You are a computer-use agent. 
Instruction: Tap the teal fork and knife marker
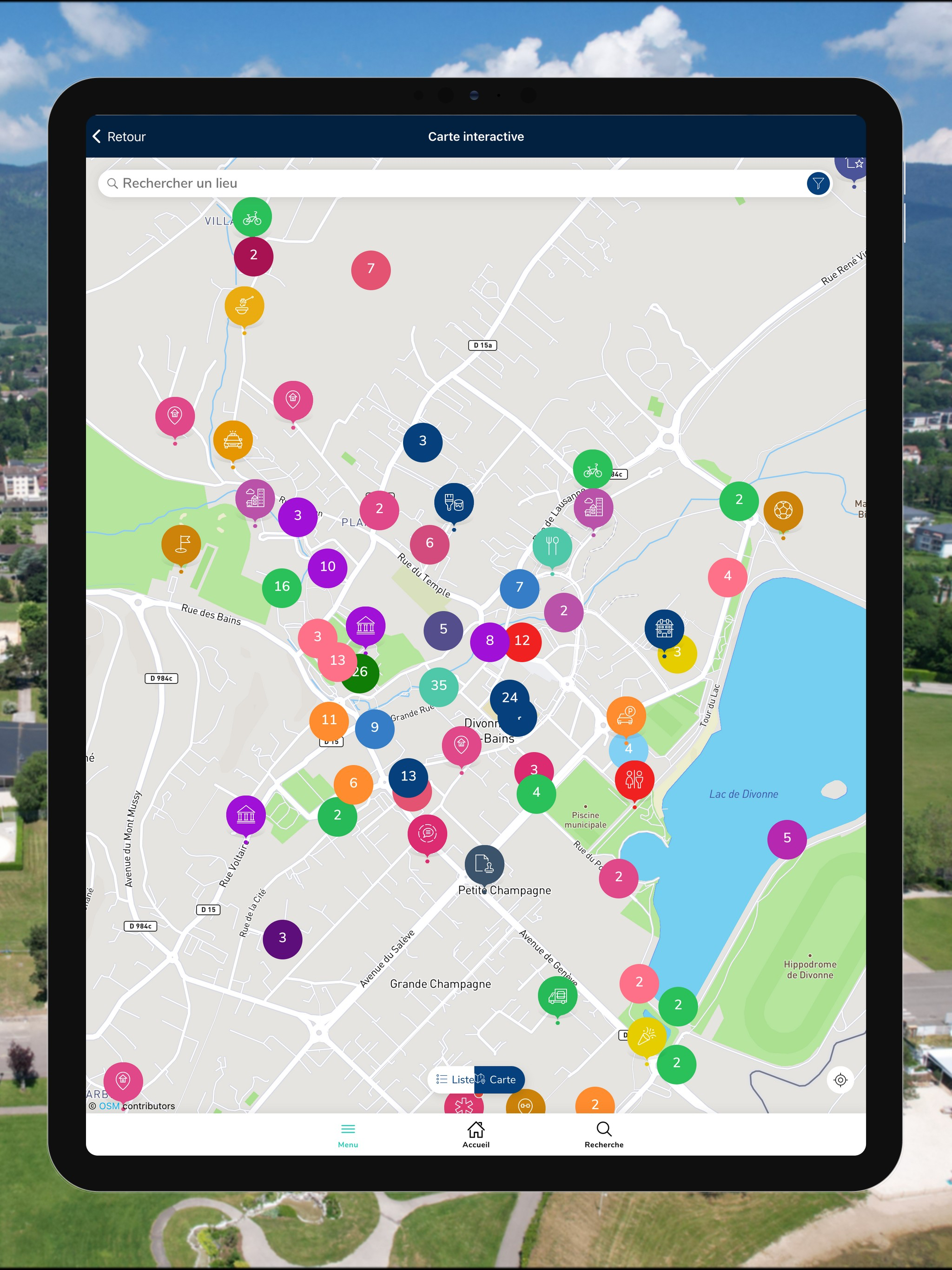click(552, 548)
